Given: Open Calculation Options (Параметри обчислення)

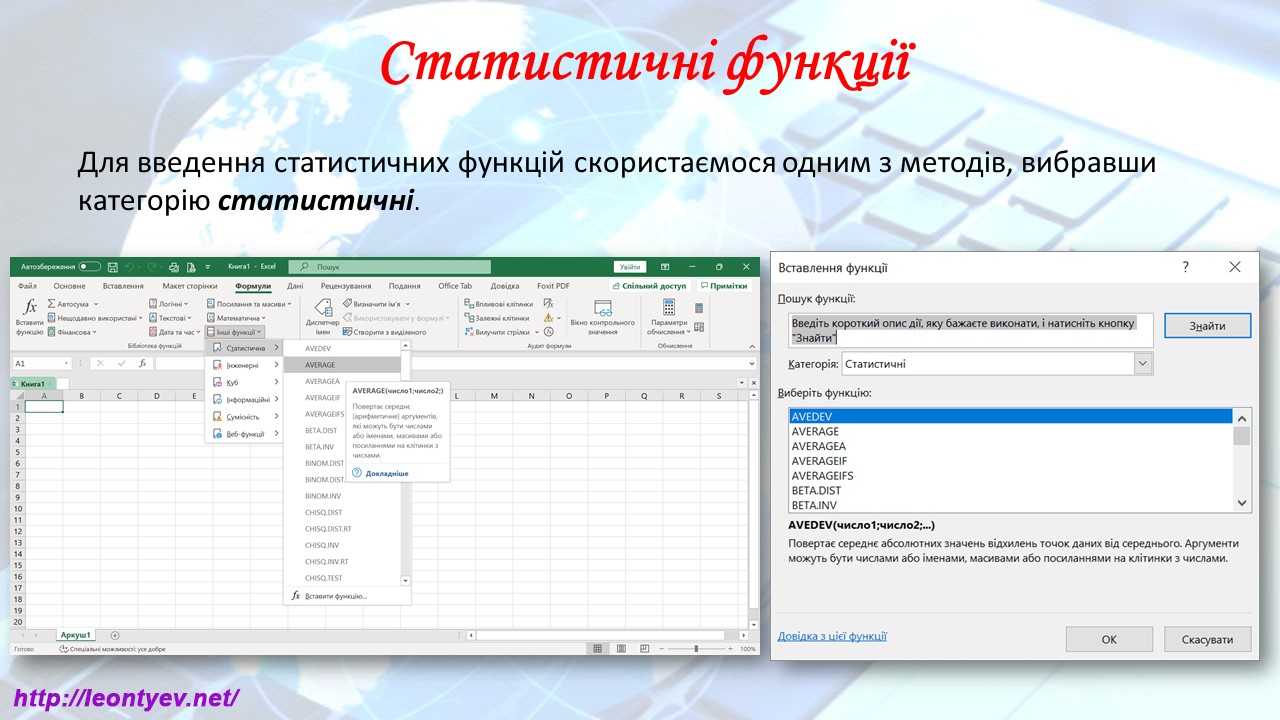Looking at the screenshot, I should (x=669, y=316).
